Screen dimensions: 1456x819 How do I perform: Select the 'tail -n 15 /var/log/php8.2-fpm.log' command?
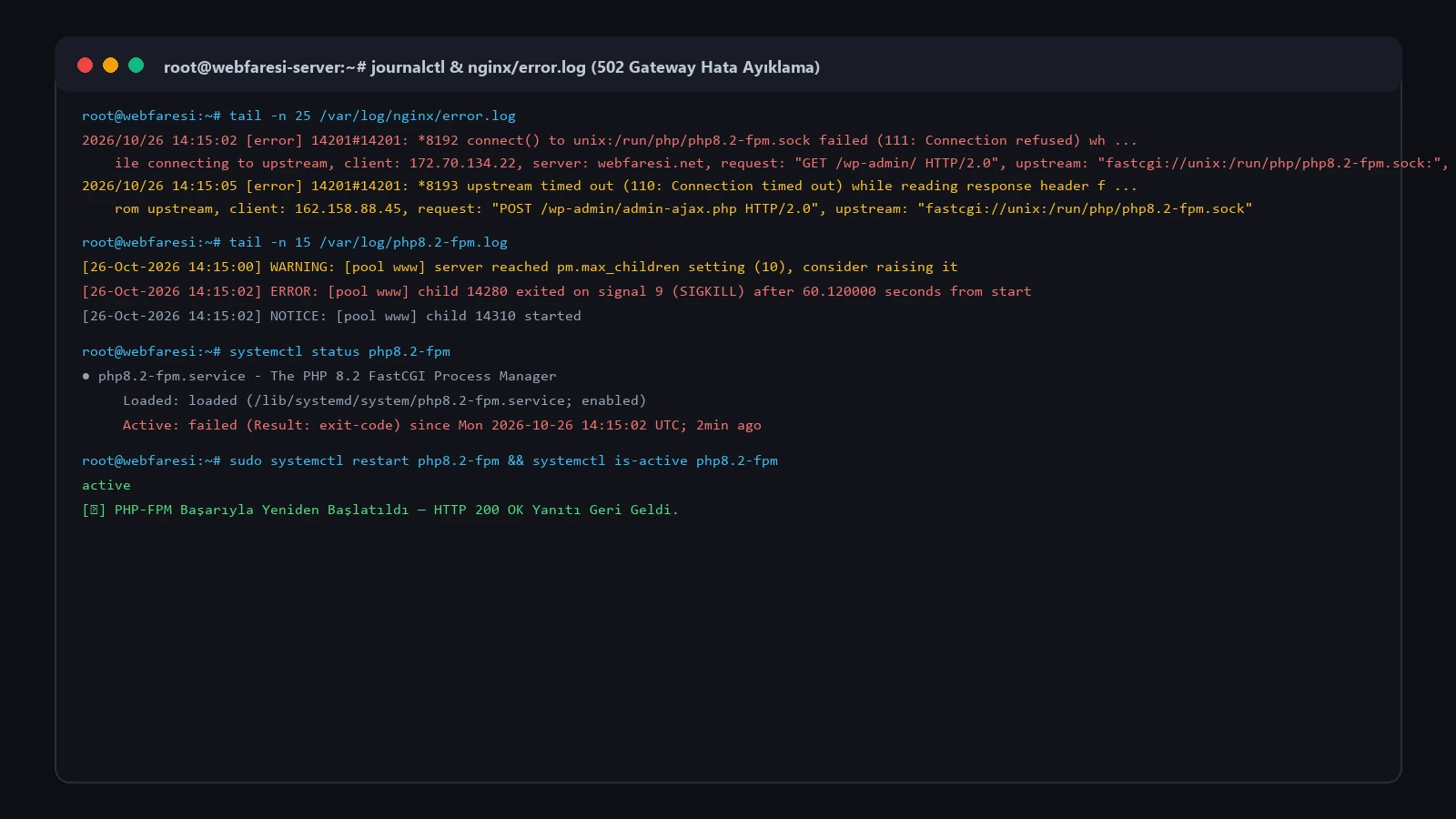(x=369, y=243)
